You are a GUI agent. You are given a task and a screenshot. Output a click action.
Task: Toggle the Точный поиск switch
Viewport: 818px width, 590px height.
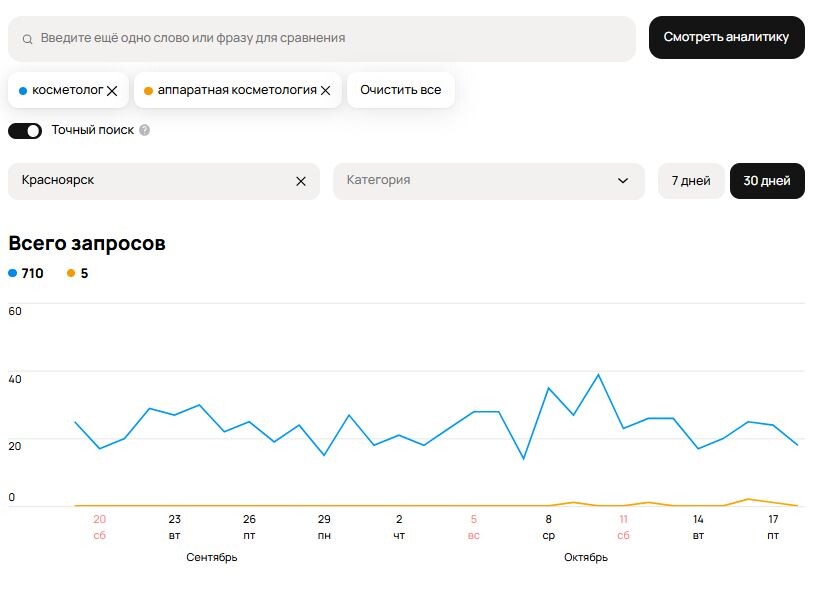(x=25, y=131)
